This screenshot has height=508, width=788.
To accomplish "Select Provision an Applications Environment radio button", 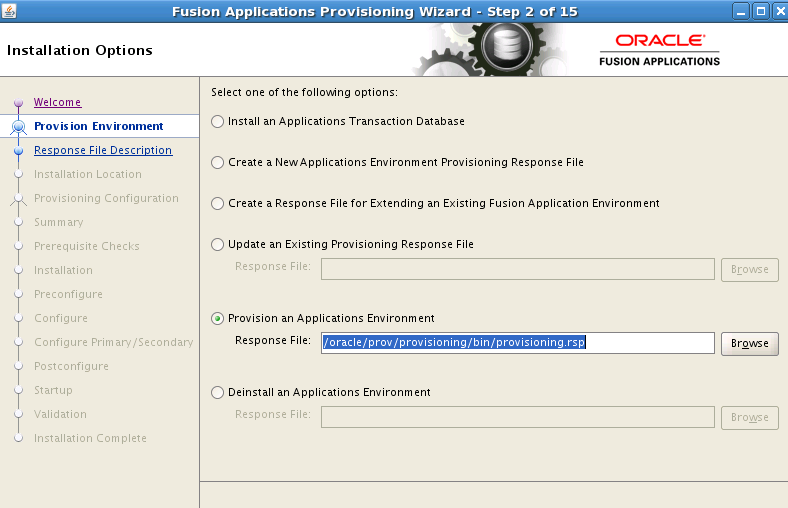I will [x=218, y=319].
